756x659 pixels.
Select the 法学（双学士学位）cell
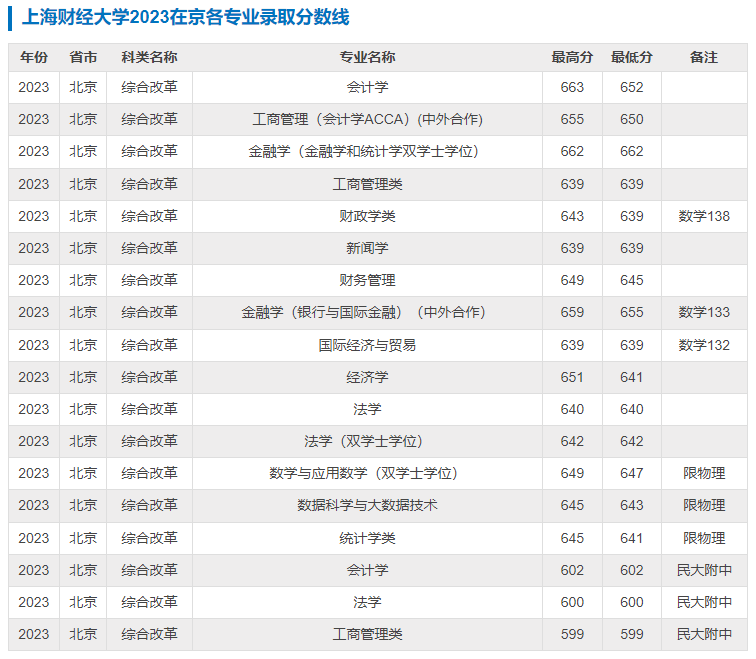[x=367, y=441]
